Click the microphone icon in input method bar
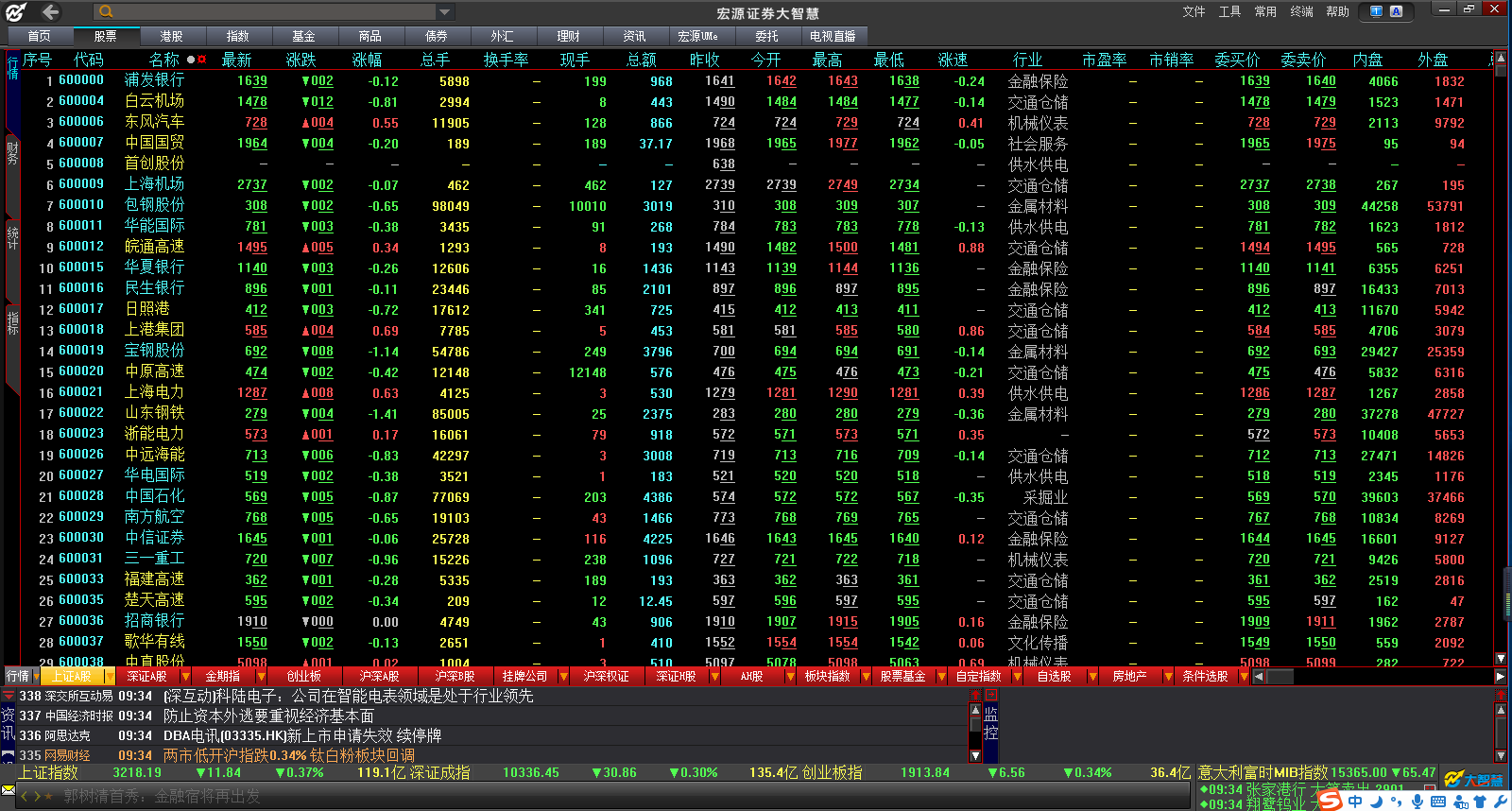Viewport: 1512px width, 811px height. (x=1417, y=802)
